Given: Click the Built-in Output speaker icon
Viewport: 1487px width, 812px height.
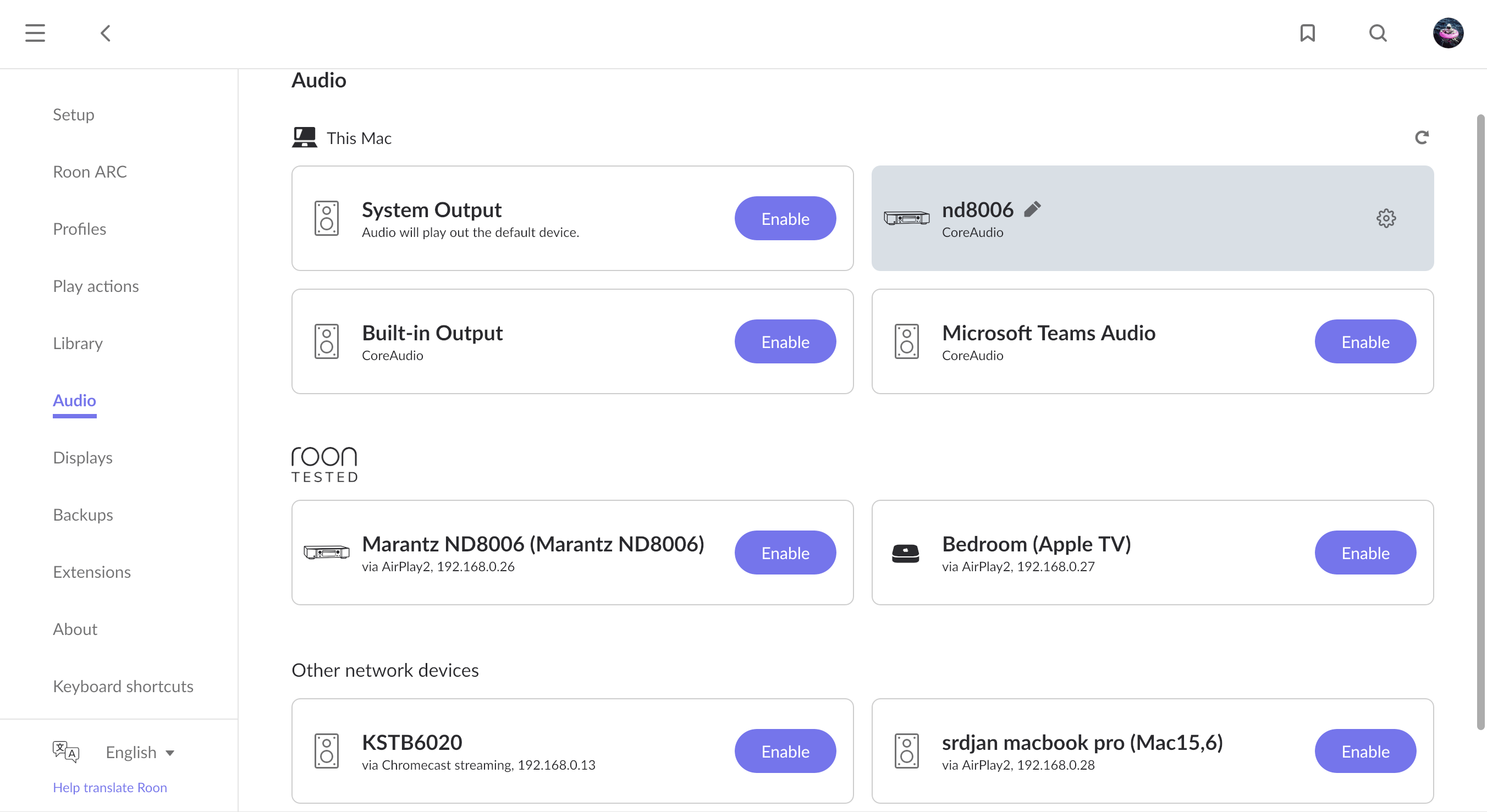Looking at the screenshot, I should (326, 341).
